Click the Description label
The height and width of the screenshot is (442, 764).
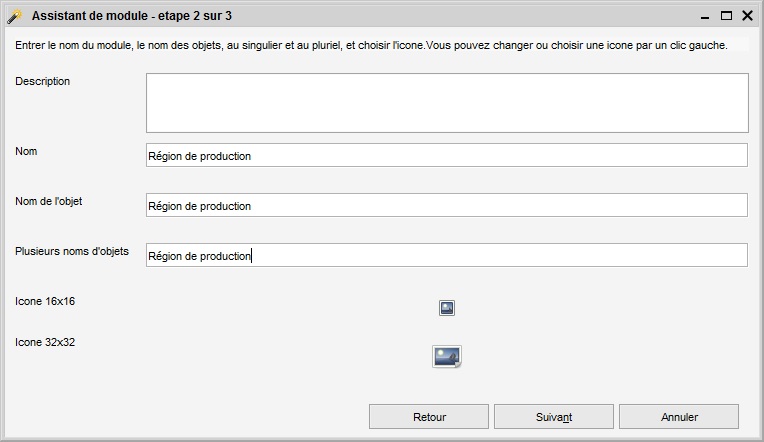(x=42, y=81)
